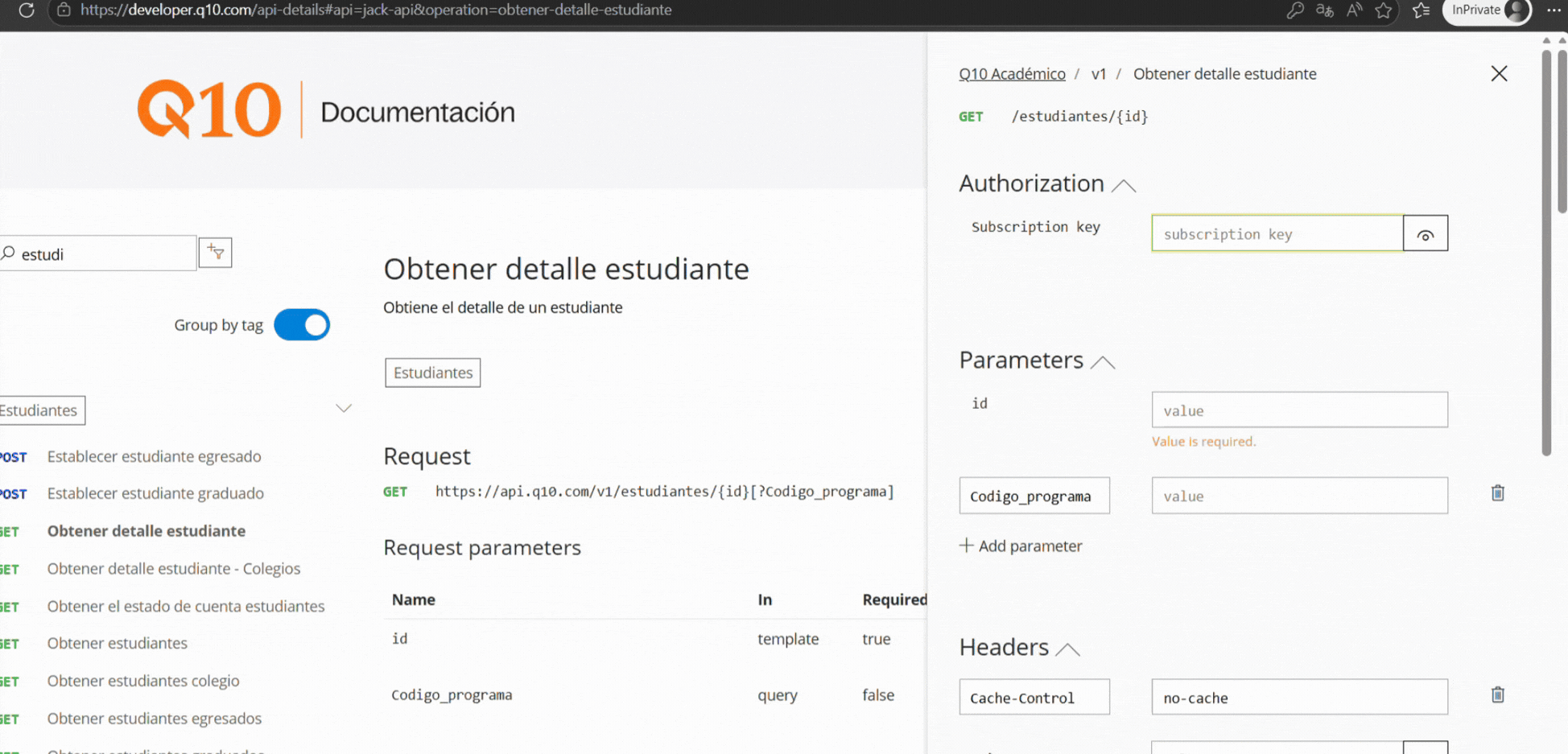1568x754 pixels.
Task: Collapse the Parameters section
Action: [1103, 362]
